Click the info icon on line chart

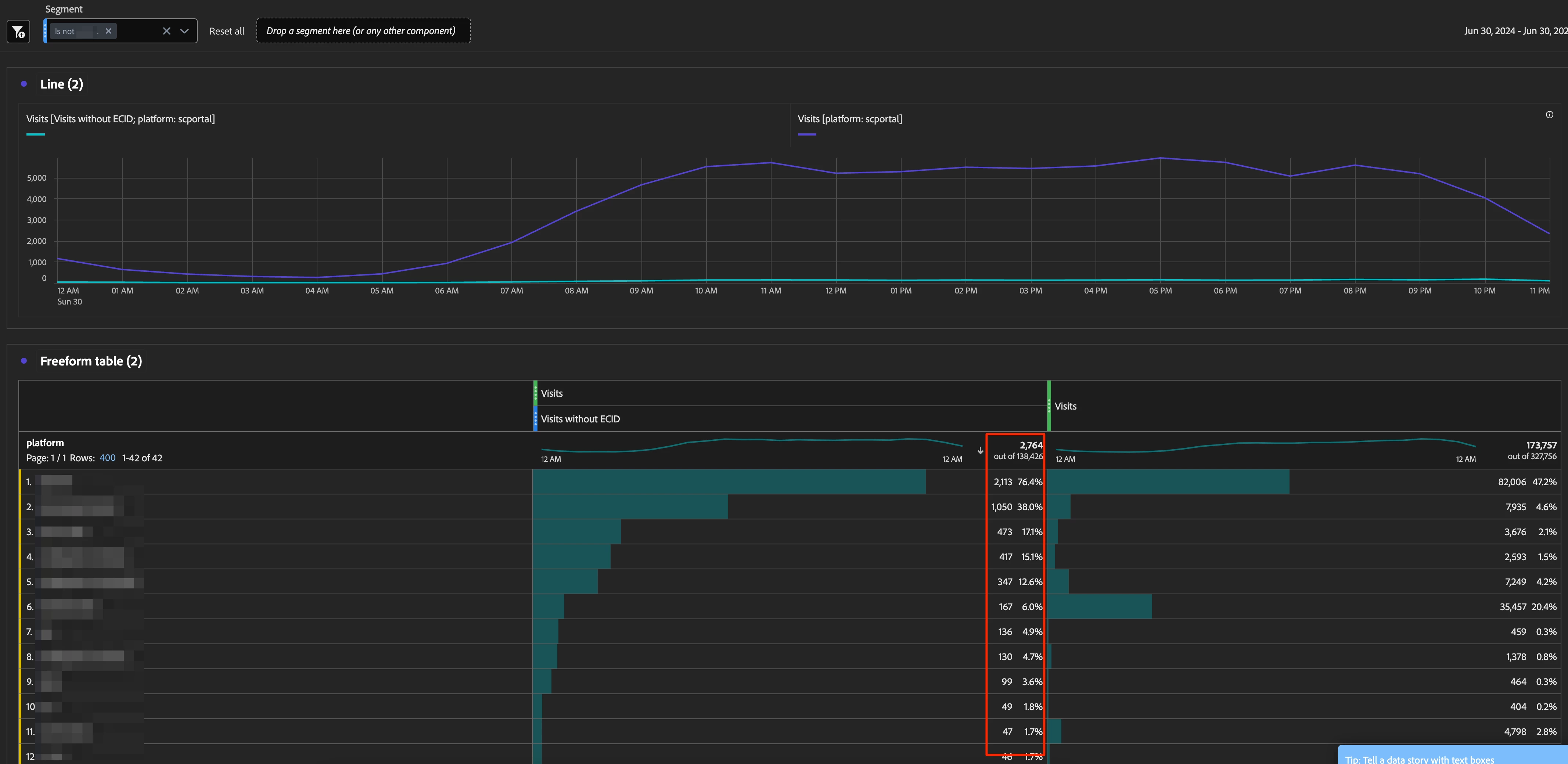(x=1549, y=115)
